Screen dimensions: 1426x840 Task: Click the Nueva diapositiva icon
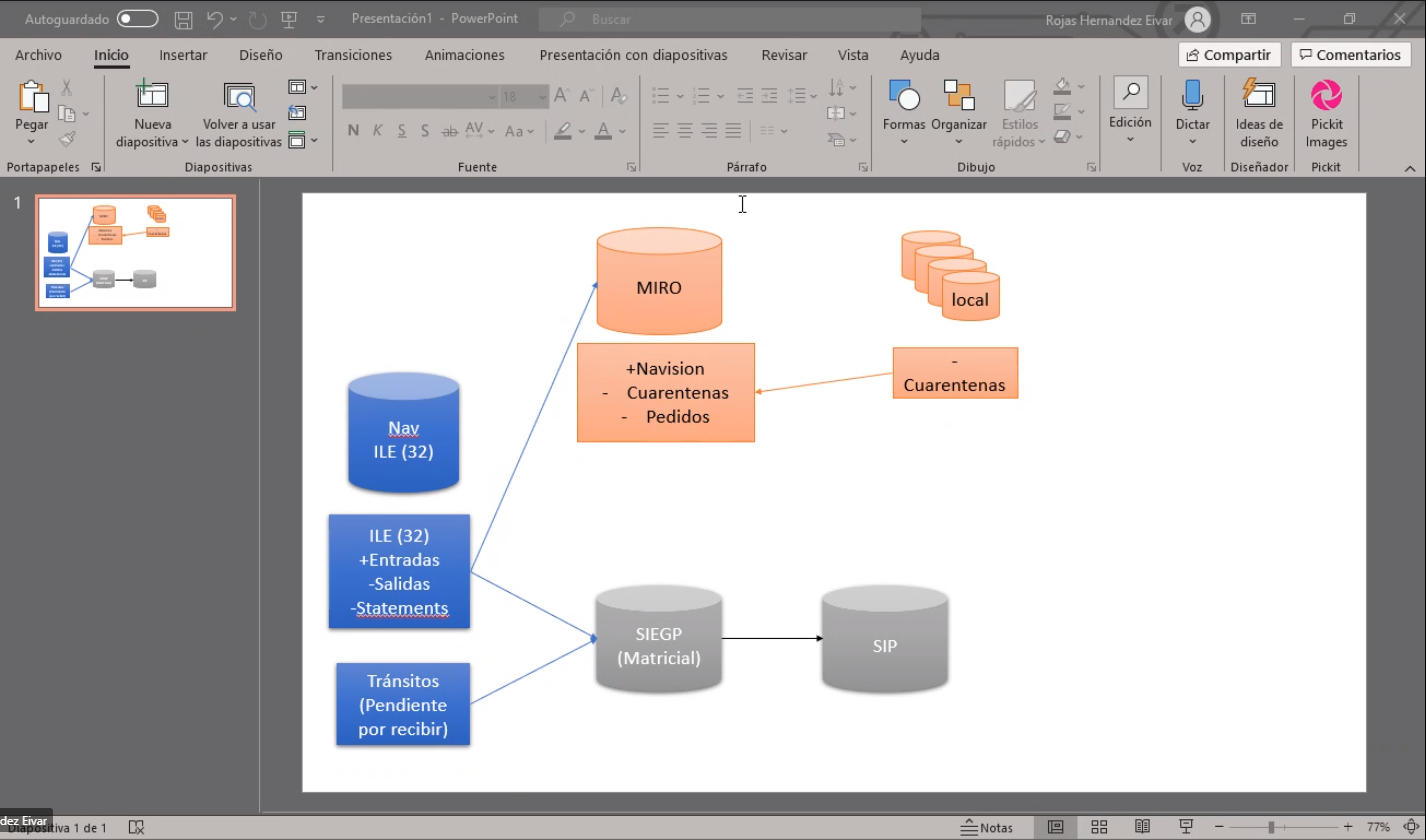[152, 97]
